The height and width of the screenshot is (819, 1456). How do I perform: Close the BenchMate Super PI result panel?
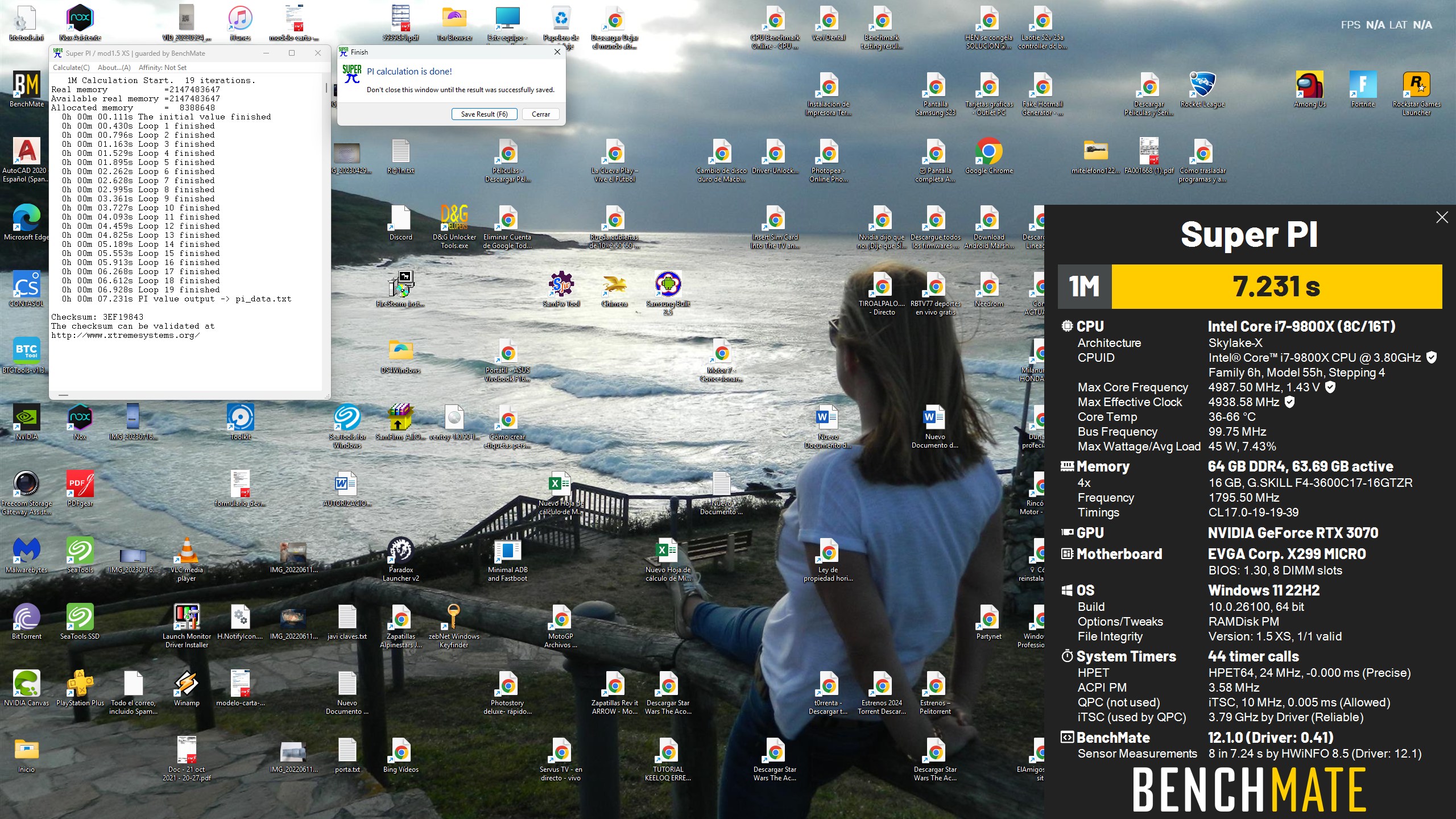1442,217
